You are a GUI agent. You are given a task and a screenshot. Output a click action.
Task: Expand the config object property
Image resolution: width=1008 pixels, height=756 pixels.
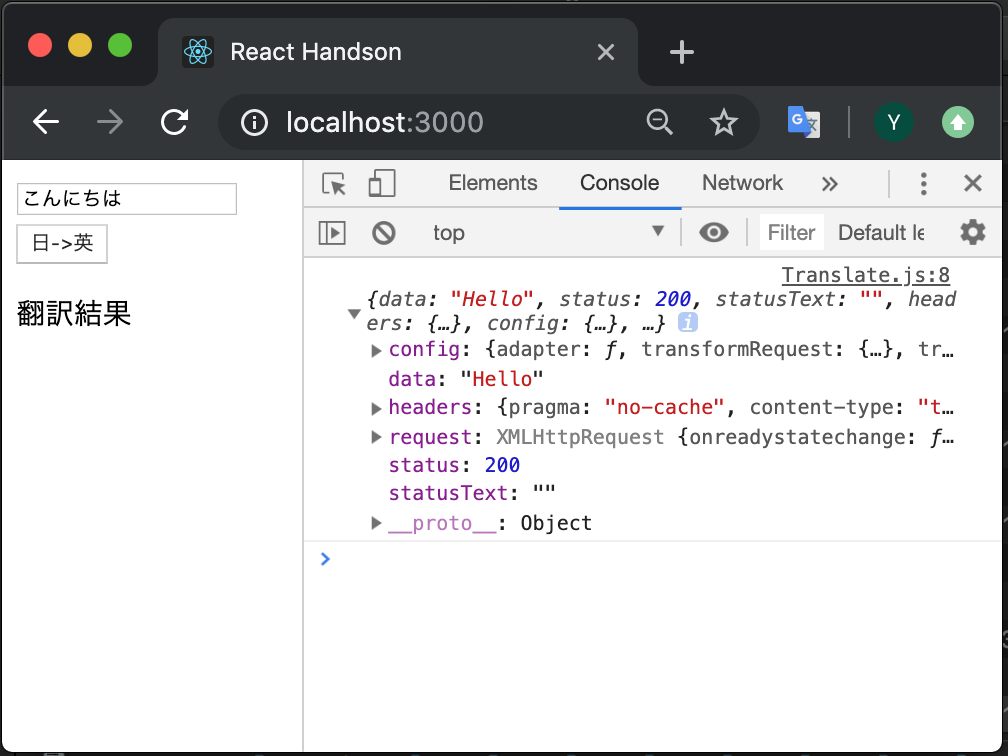[376, 351]
